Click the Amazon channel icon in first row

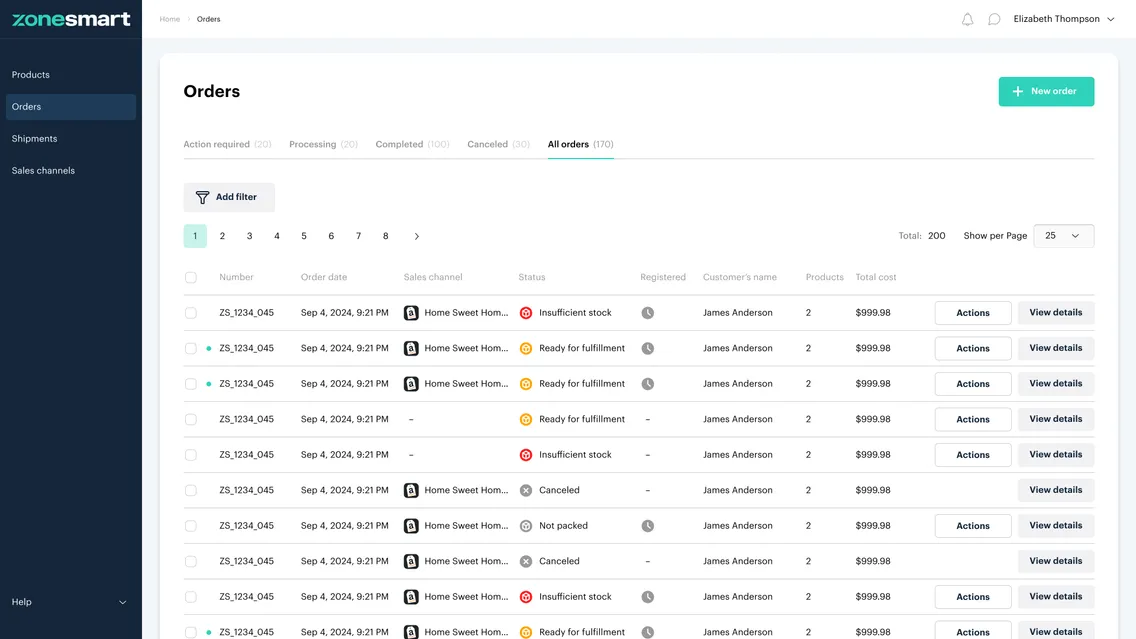click(x=411, y=313)
